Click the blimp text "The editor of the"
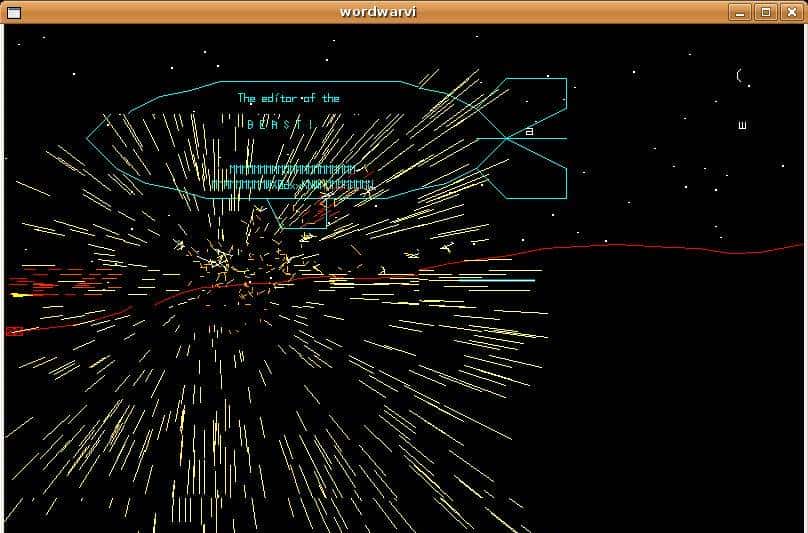 pyautogui.click(x=289, y=98)
